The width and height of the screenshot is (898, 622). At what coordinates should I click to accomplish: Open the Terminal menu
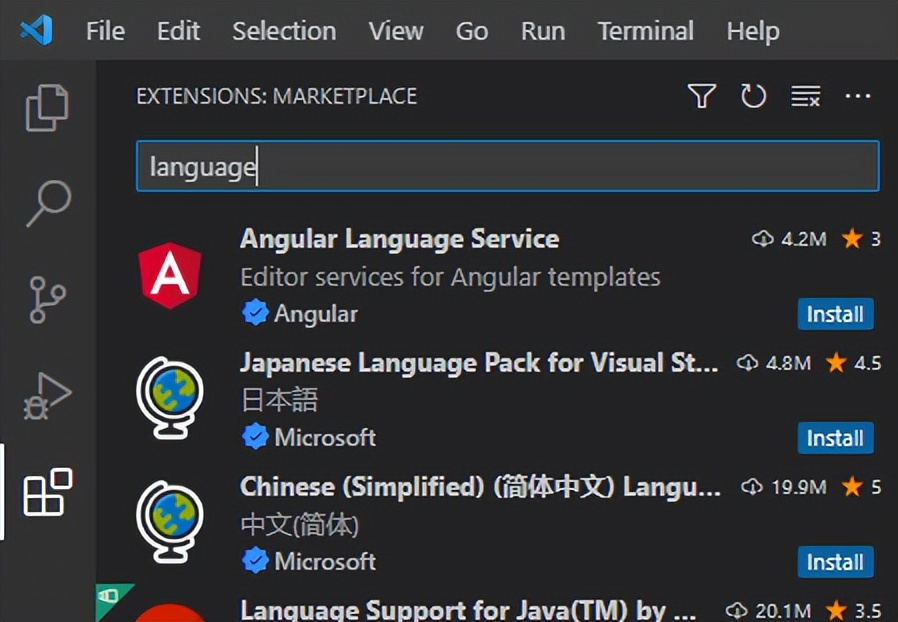[645, 31]
